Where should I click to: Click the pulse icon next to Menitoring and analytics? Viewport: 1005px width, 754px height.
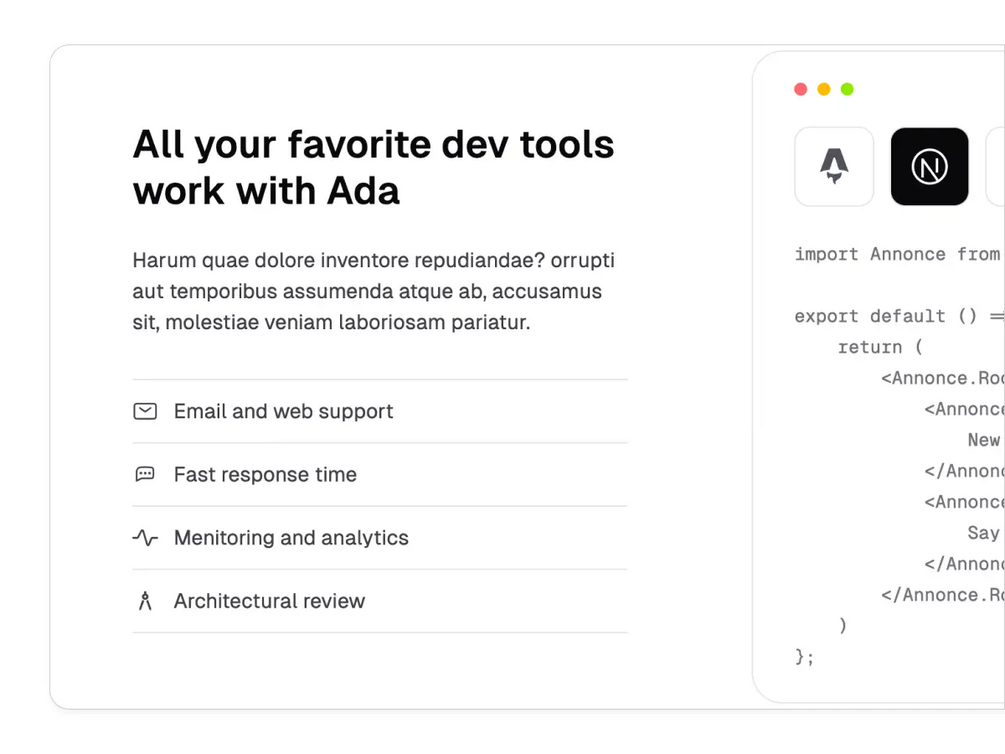(145, 538)
